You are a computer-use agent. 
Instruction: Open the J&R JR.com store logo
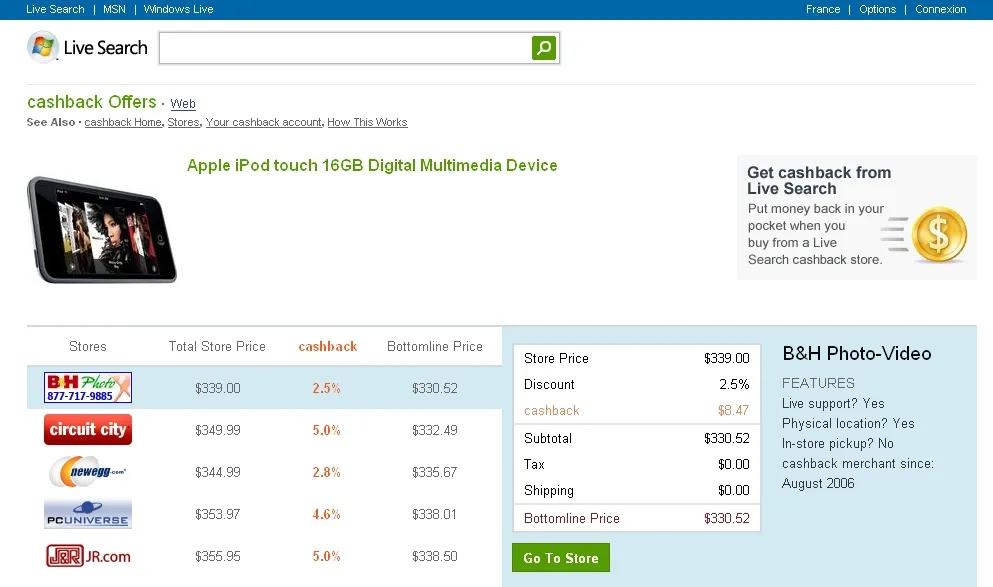pos(88,556)
